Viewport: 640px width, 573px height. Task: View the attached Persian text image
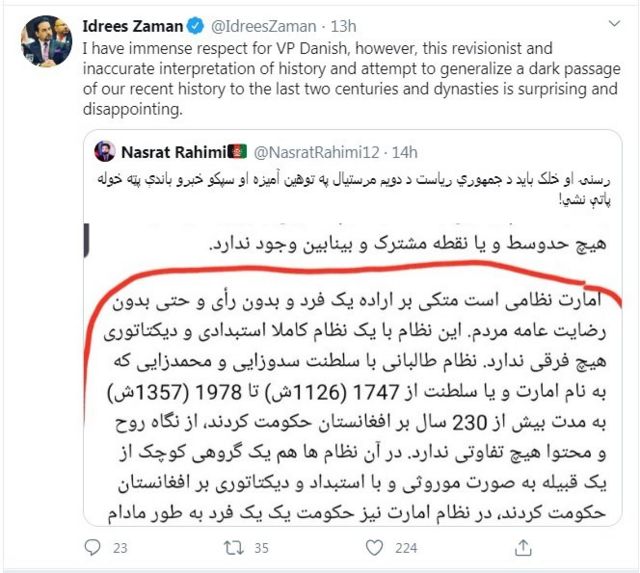point(353,374)
